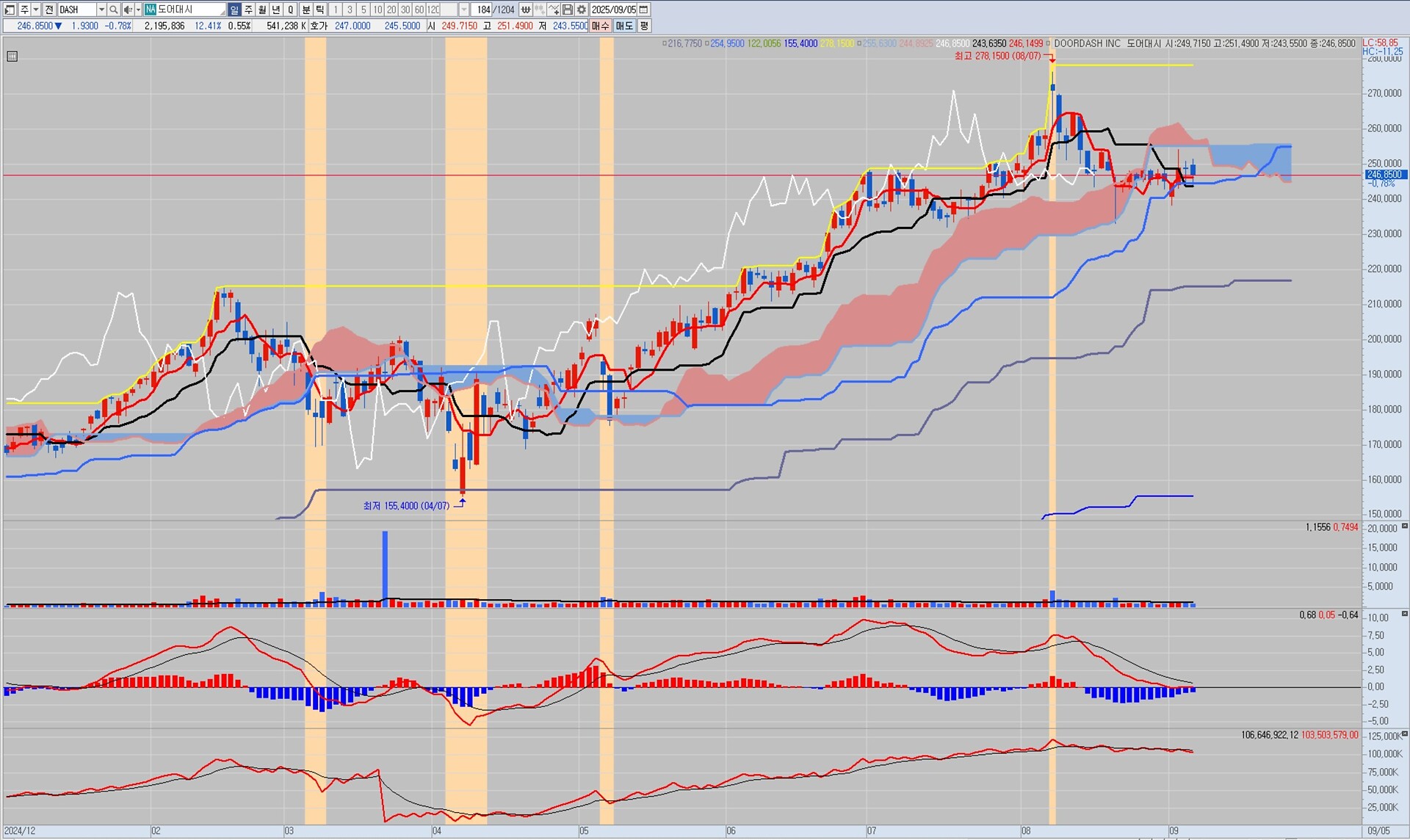Screen dimensions: 1410x840
Task: Click the grid icon at chart top-left
Action: [12, 57]
